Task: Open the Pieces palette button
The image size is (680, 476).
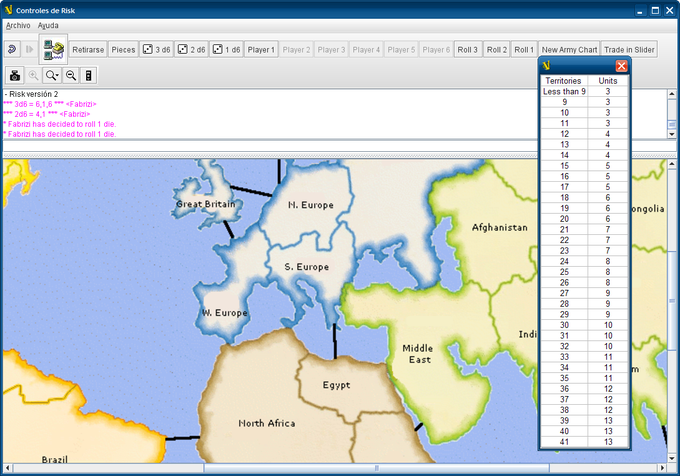Action: [x=123, y=49]
